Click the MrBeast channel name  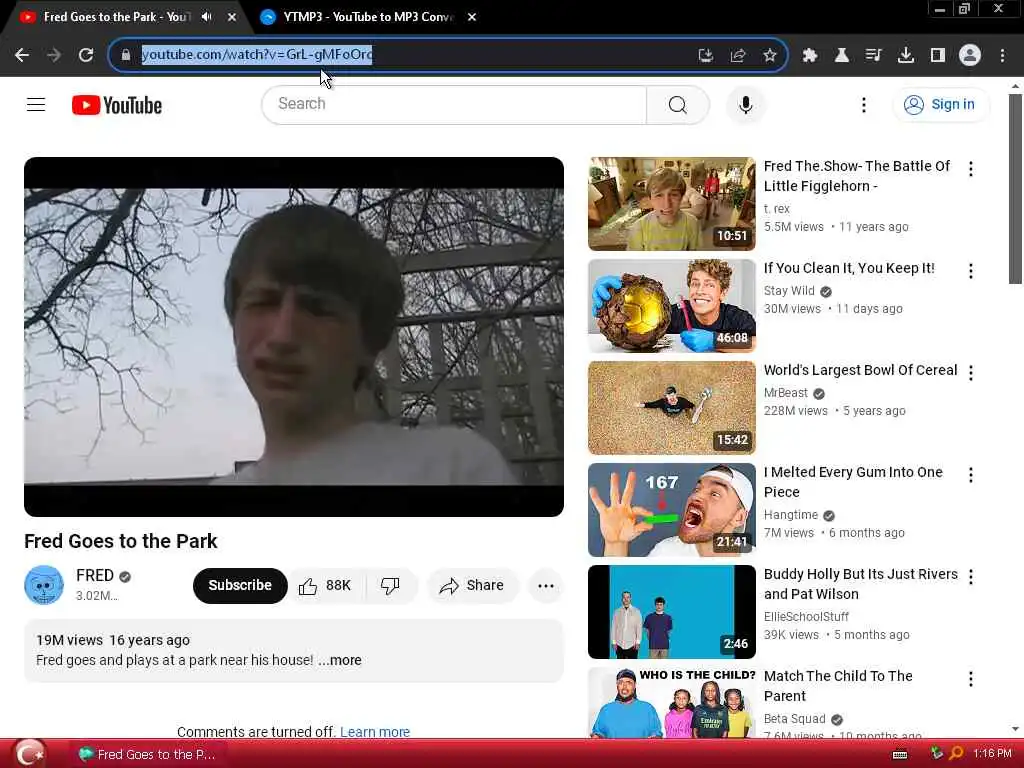tap(786, 393)
